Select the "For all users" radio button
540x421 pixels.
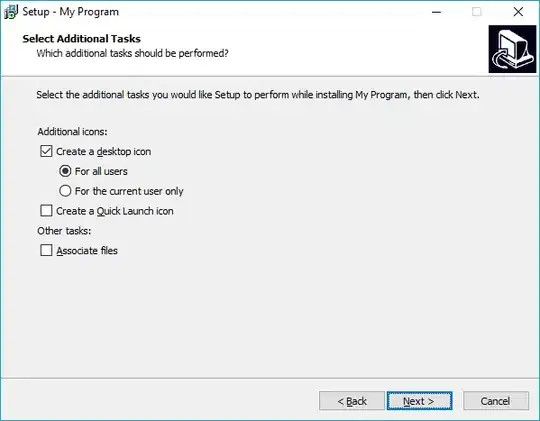point(65,171)
